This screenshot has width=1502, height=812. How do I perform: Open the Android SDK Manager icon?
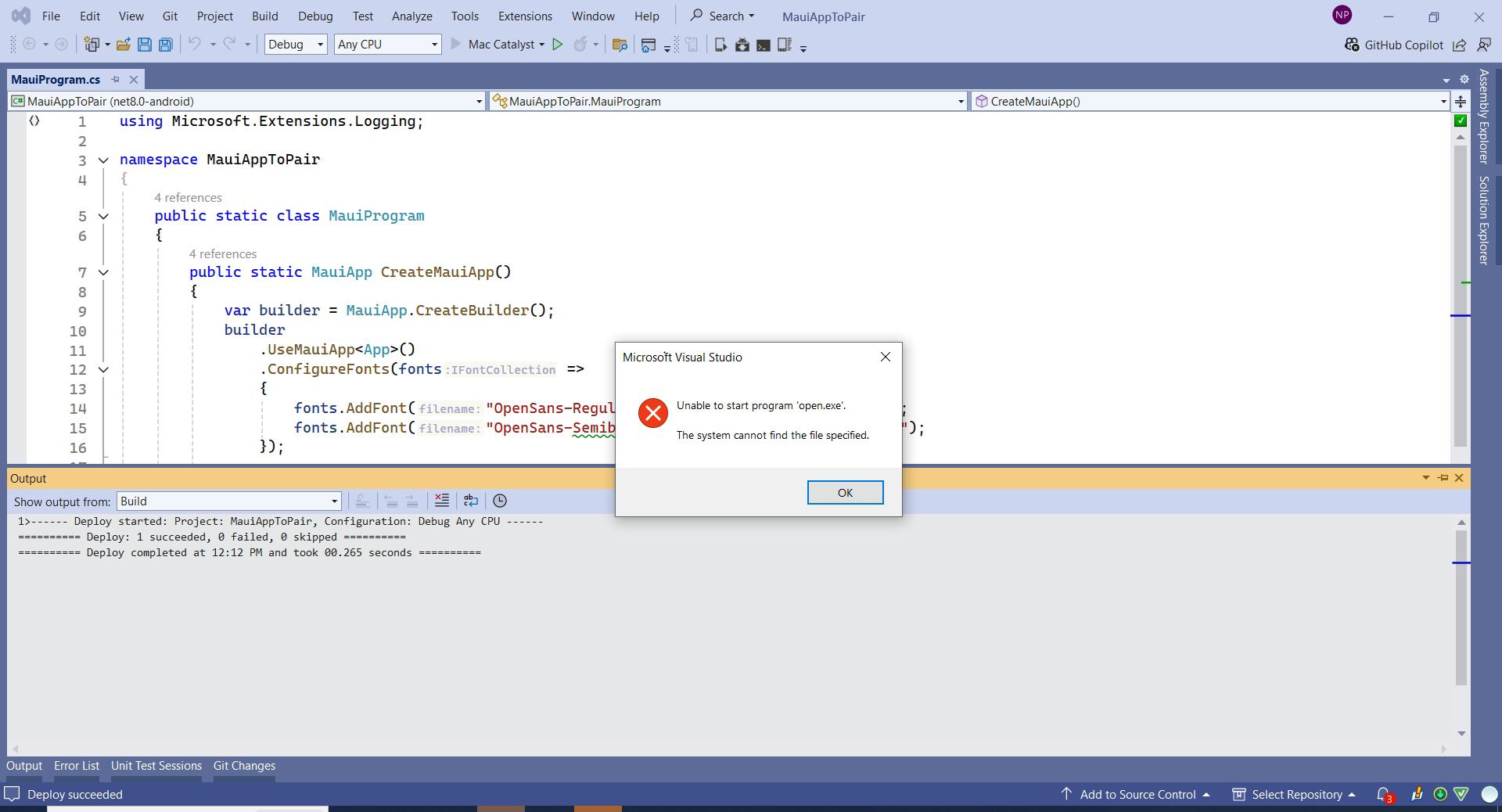(742, 45)
